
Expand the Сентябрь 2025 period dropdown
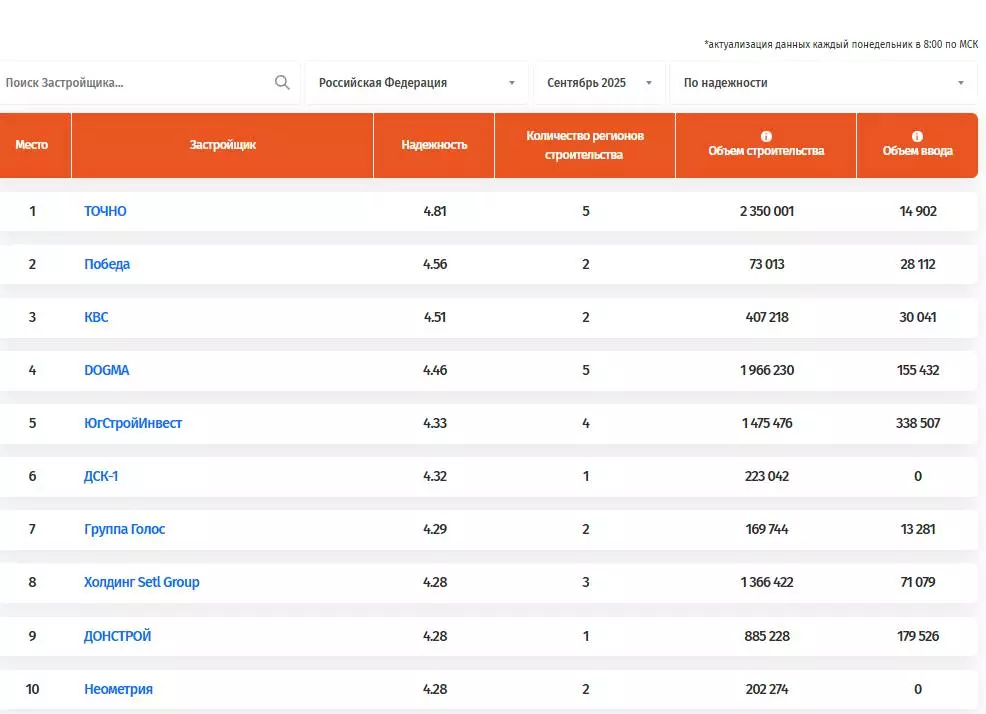599,83
